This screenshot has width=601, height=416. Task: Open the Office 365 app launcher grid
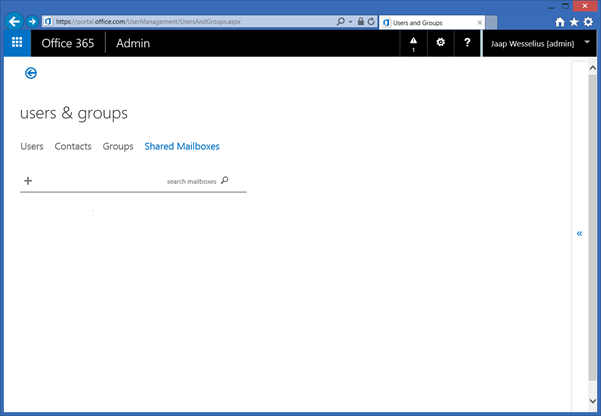[17, 43]
